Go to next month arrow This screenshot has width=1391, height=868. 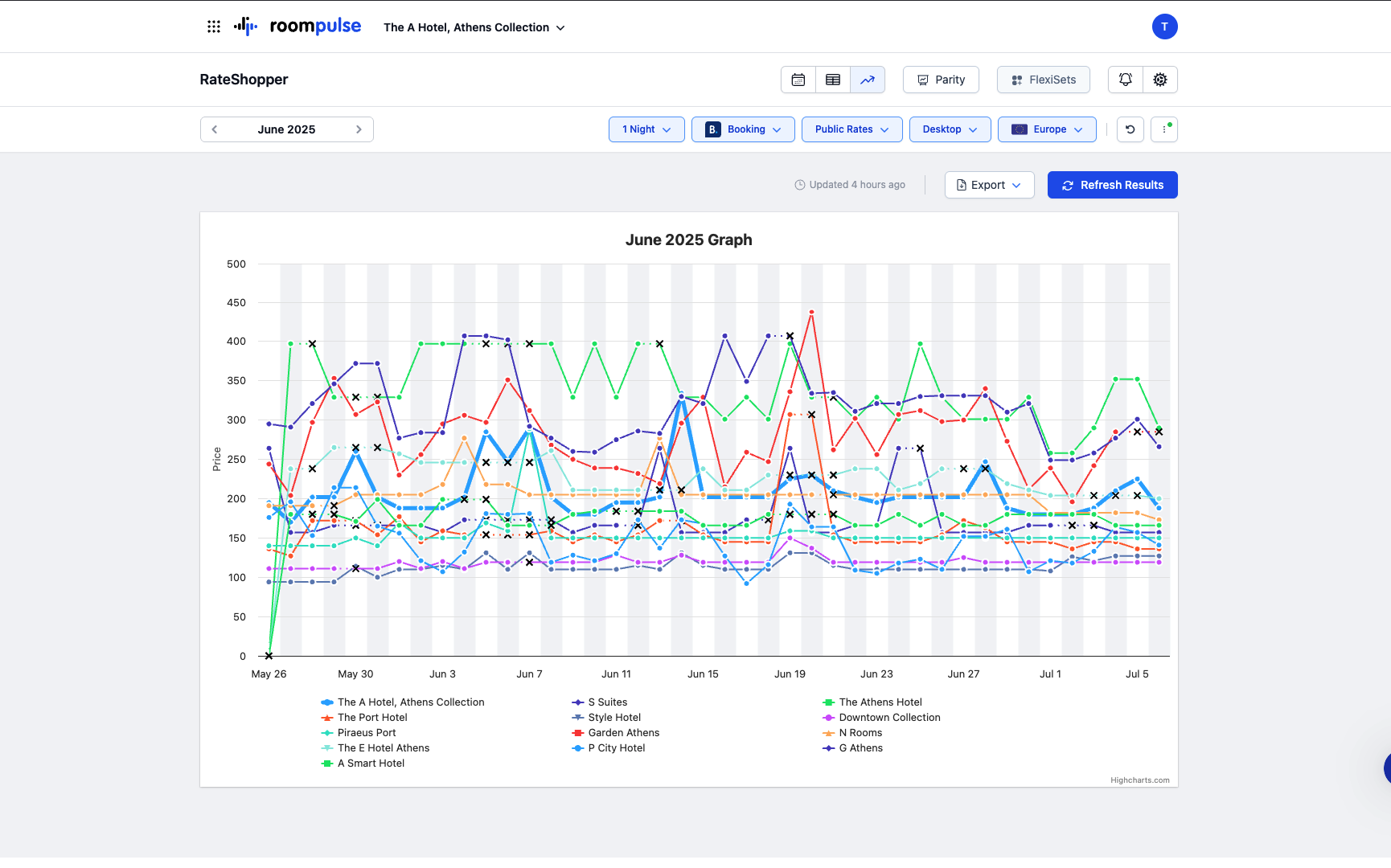point(359,129)
